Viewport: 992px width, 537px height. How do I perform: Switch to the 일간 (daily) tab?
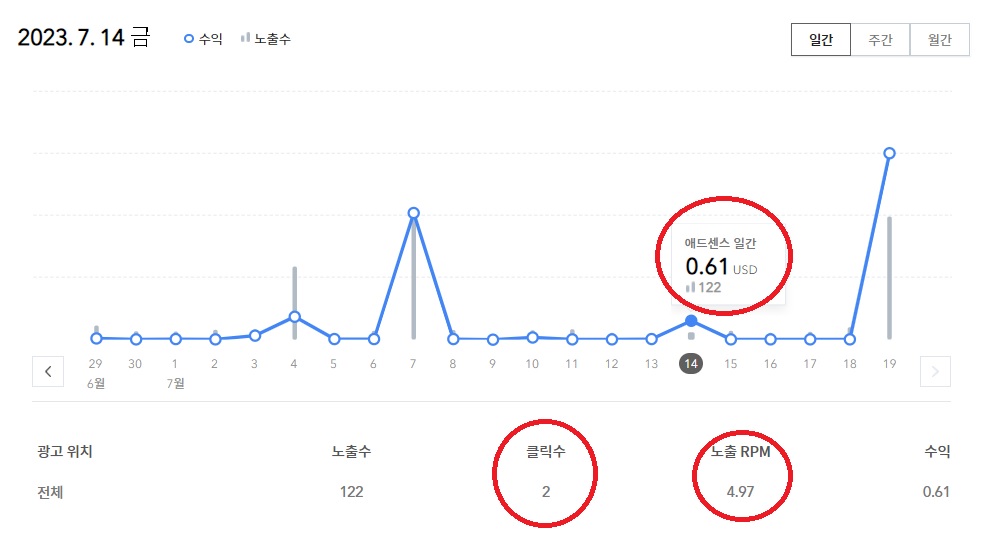[821, 40]
